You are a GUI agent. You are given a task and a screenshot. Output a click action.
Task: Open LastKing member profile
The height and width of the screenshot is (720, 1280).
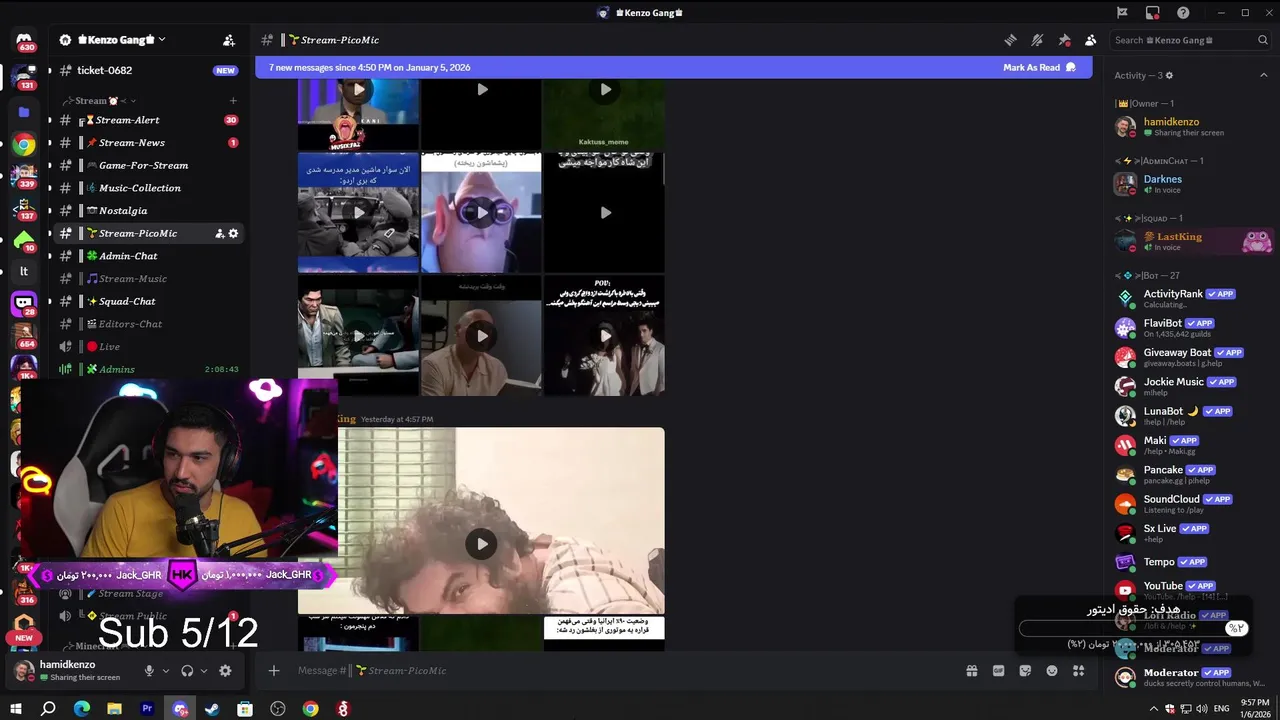tap(1191, 241)
